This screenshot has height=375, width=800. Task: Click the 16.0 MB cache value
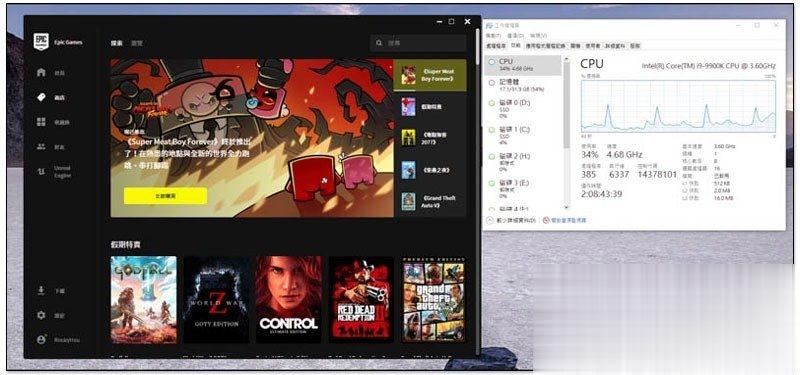point(723,197)
